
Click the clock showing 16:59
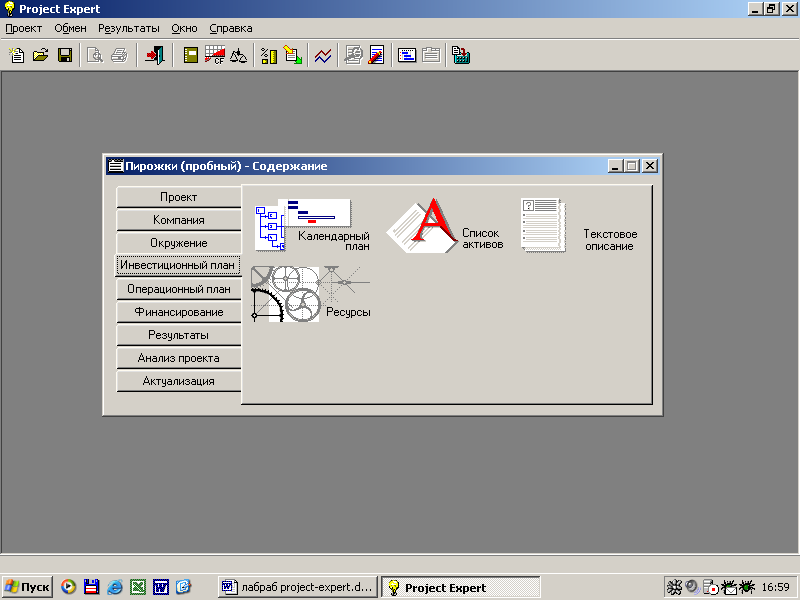point(776,587)
